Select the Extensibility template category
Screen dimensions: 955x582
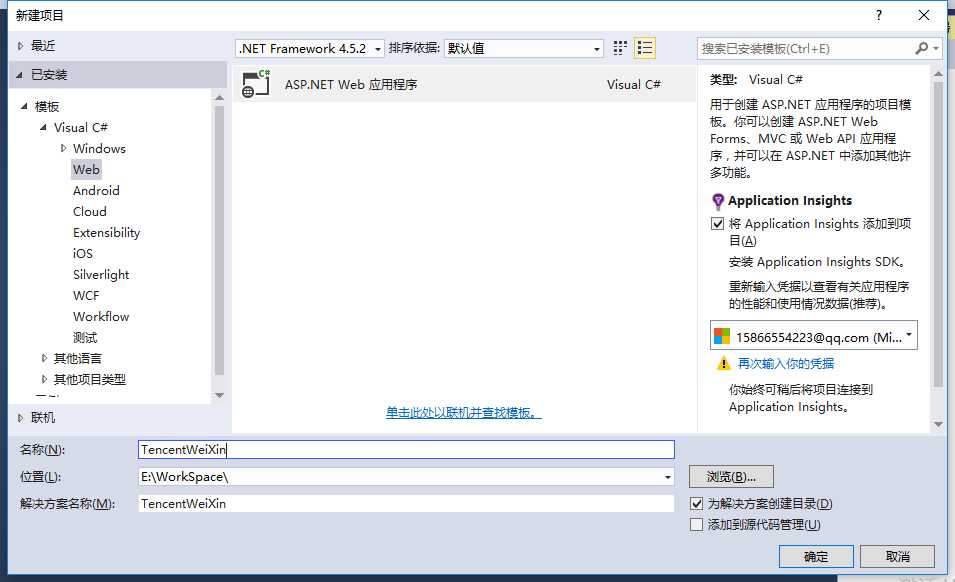click(x=107, y=233)
